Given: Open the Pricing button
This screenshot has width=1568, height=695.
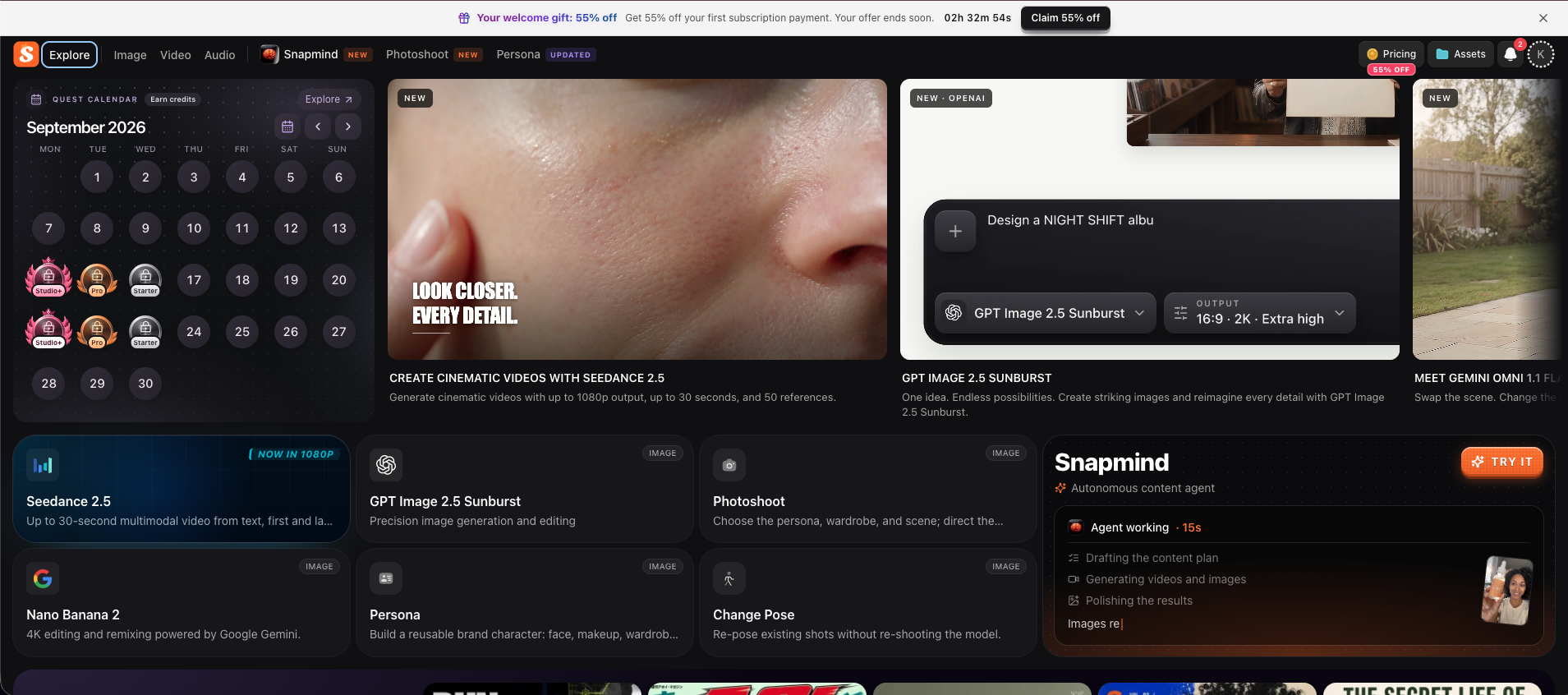Looking at the screenshot, I should [x=1391, y=54].
